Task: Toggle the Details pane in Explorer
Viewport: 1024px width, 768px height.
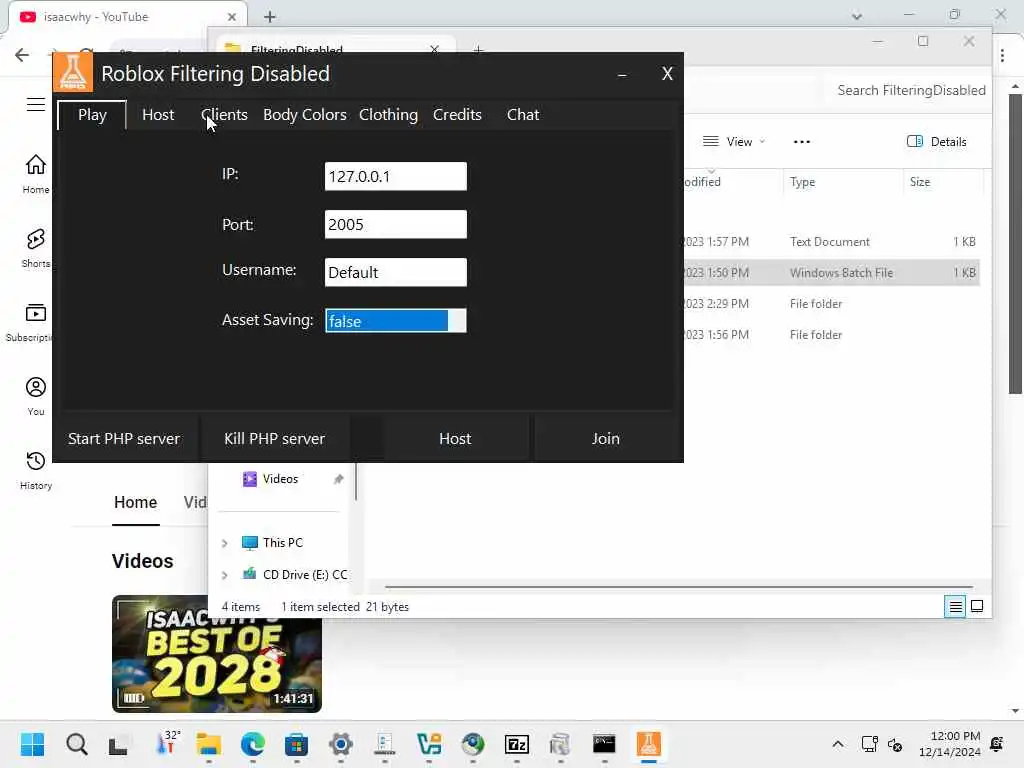Action: [x=936, y=142]
